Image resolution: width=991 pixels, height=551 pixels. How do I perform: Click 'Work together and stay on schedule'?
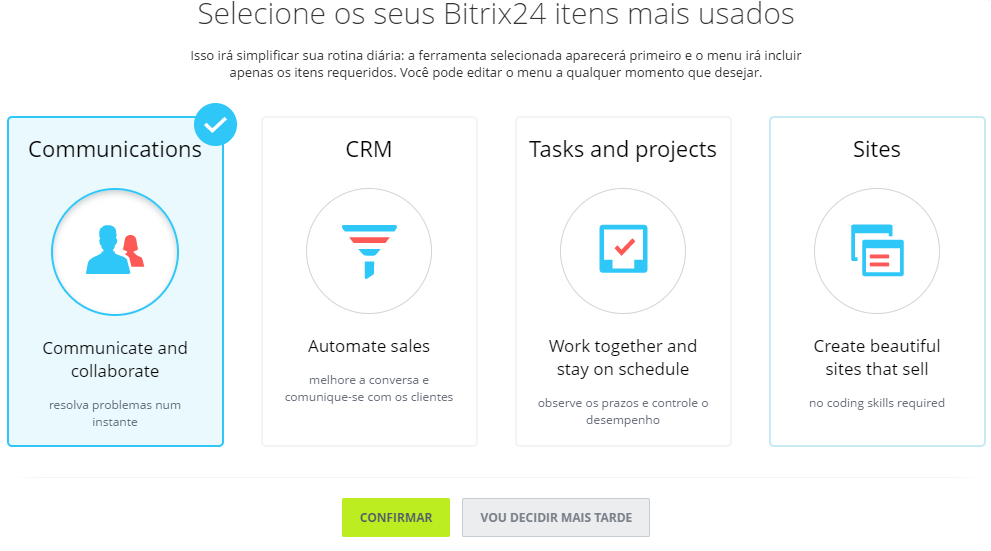[623, 358]
